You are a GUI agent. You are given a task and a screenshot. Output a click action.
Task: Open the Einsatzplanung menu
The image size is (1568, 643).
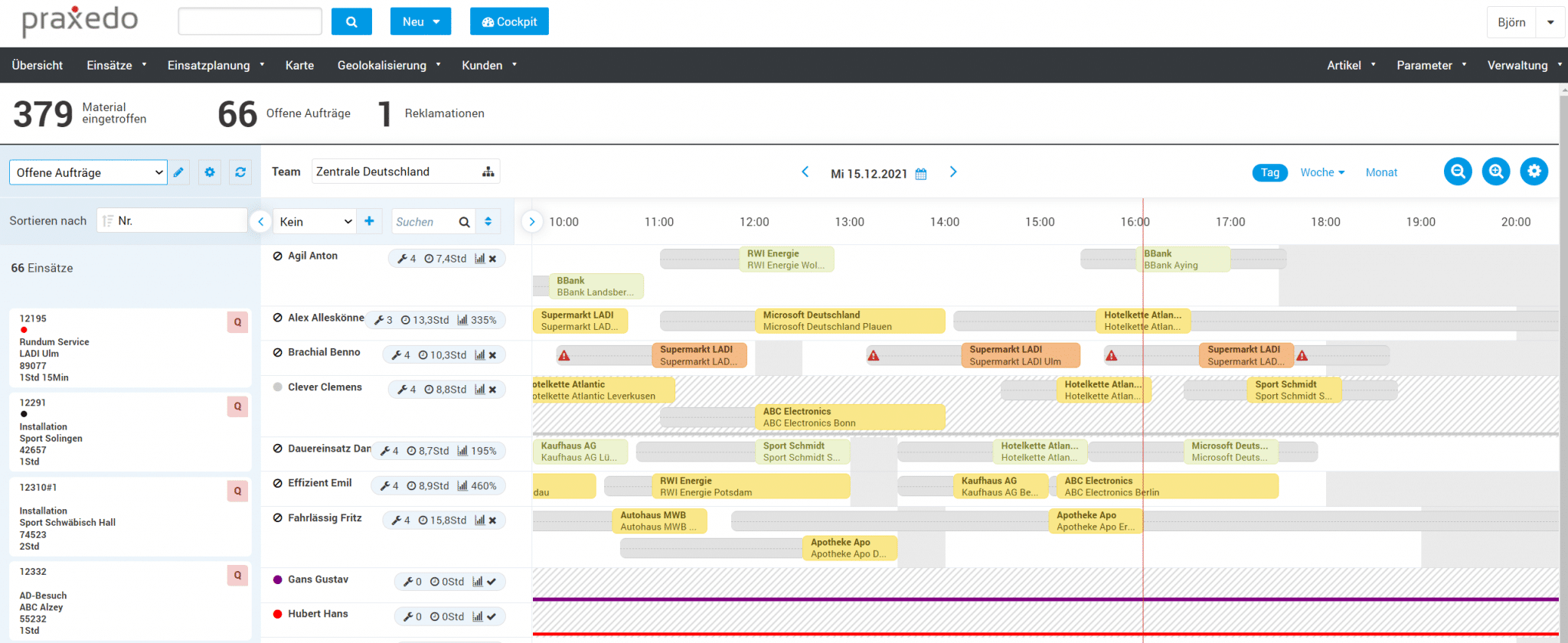tap(216, 65)
